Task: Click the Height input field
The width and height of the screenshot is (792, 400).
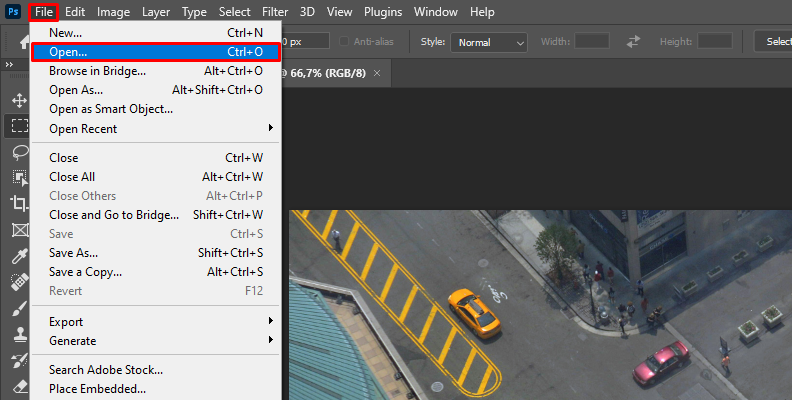Action: pyautogui.click(x=715, y=41)
